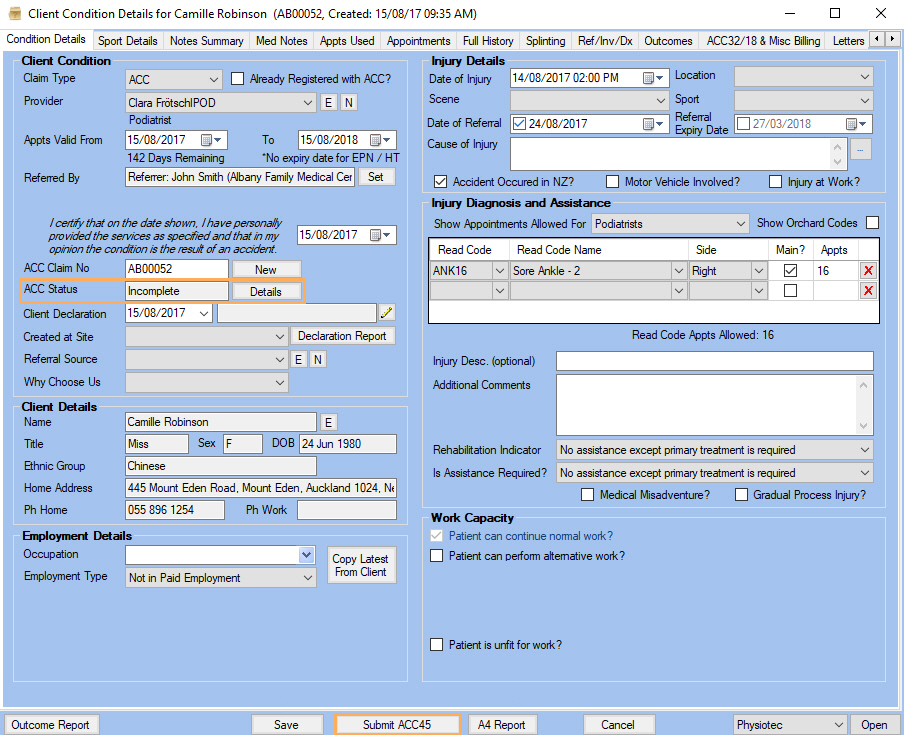Screen dimensions: 904x735
Task: Enable Already Registered with ACC checkbox
Action: 238,79
